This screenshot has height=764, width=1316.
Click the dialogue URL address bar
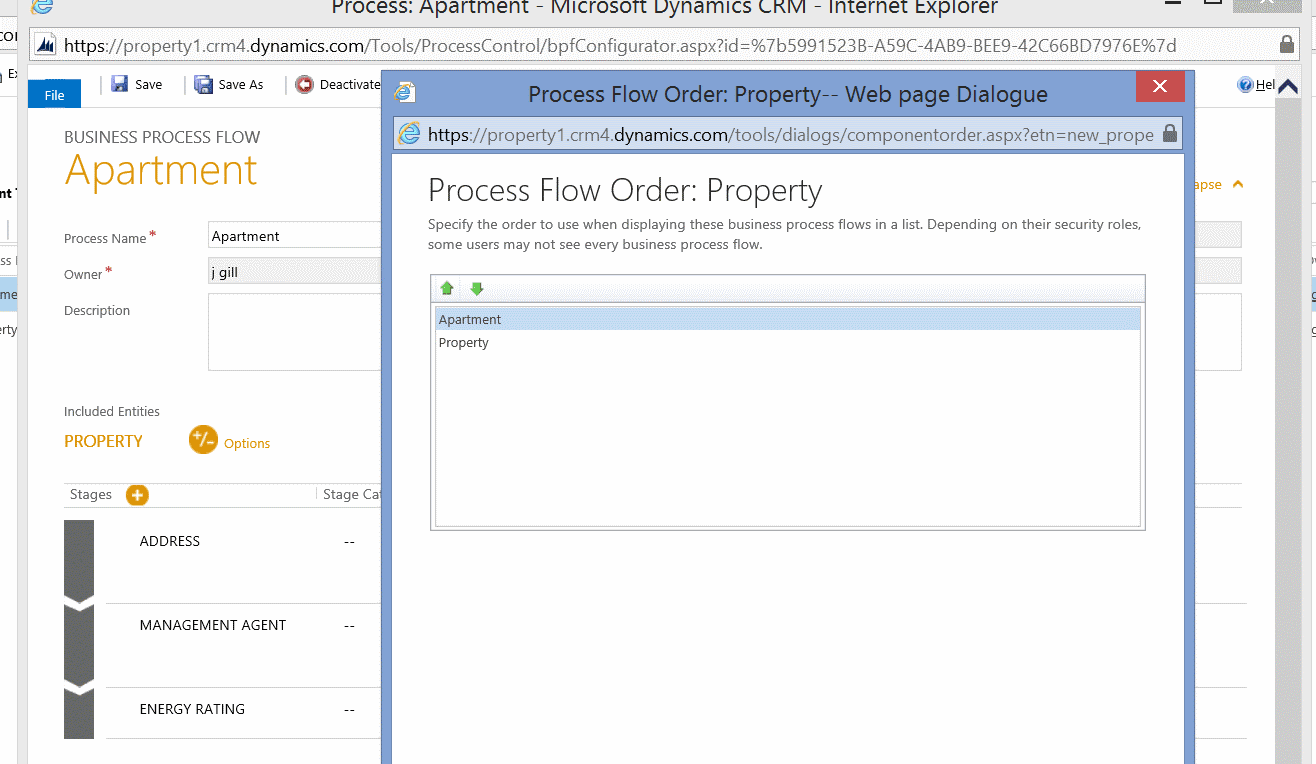click(790, 134)
